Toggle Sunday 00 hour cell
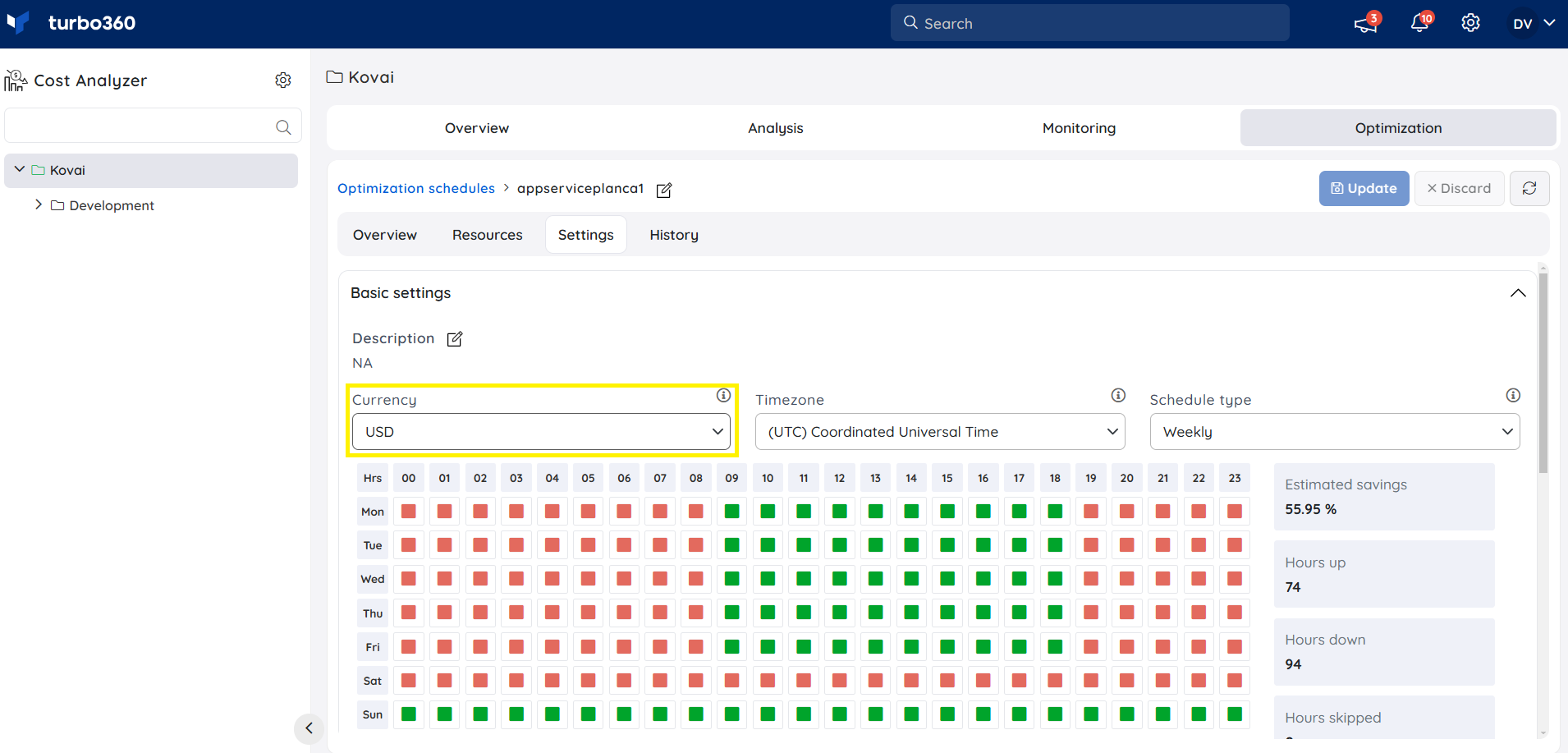 409,714
